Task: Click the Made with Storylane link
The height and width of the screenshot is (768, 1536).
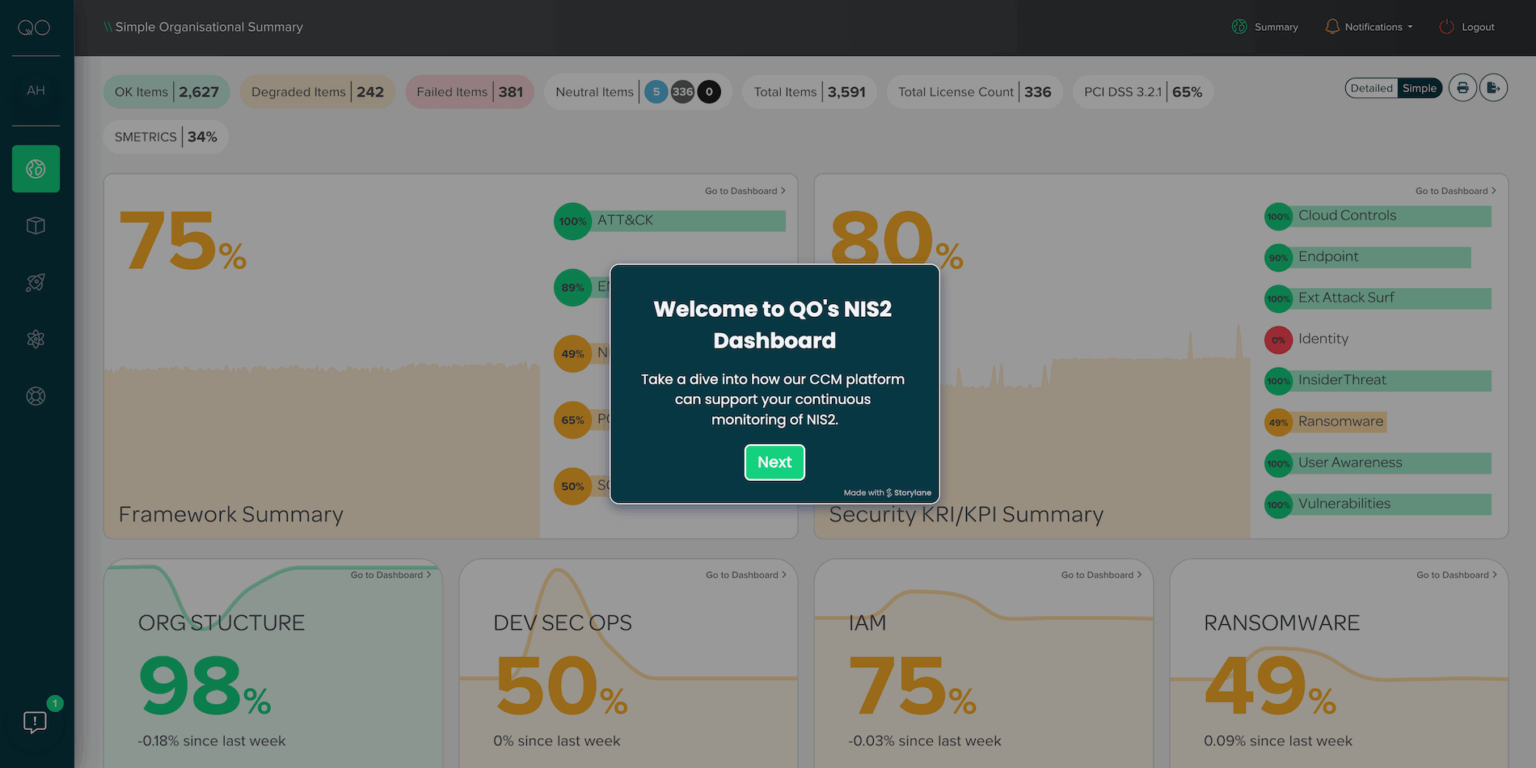Action: [x=887, y=492]
